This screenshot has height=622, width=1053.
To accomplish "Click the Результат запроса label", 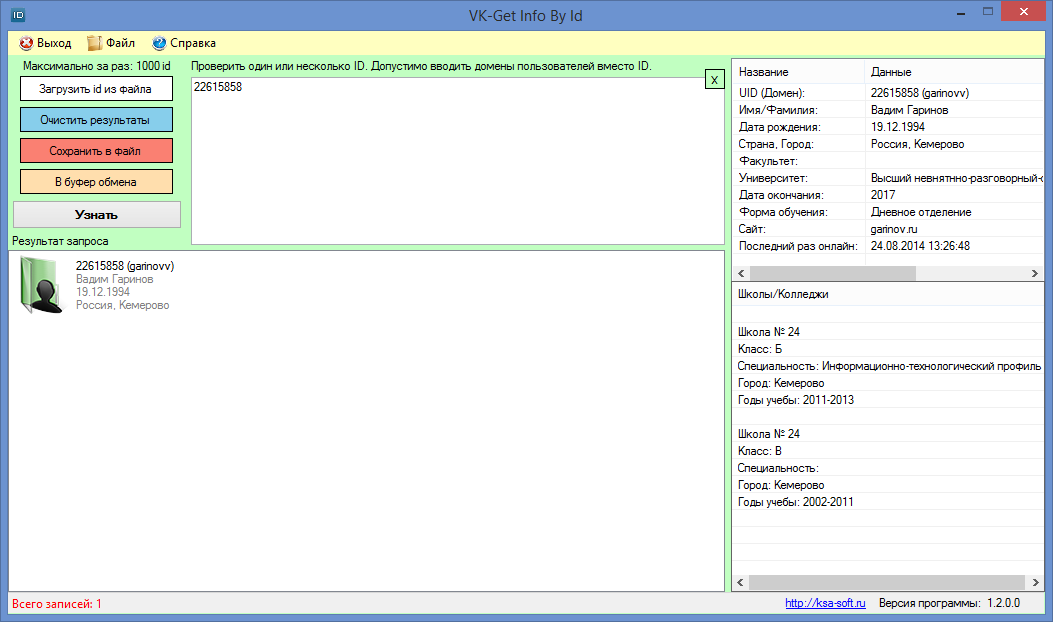I will (60, 240).
